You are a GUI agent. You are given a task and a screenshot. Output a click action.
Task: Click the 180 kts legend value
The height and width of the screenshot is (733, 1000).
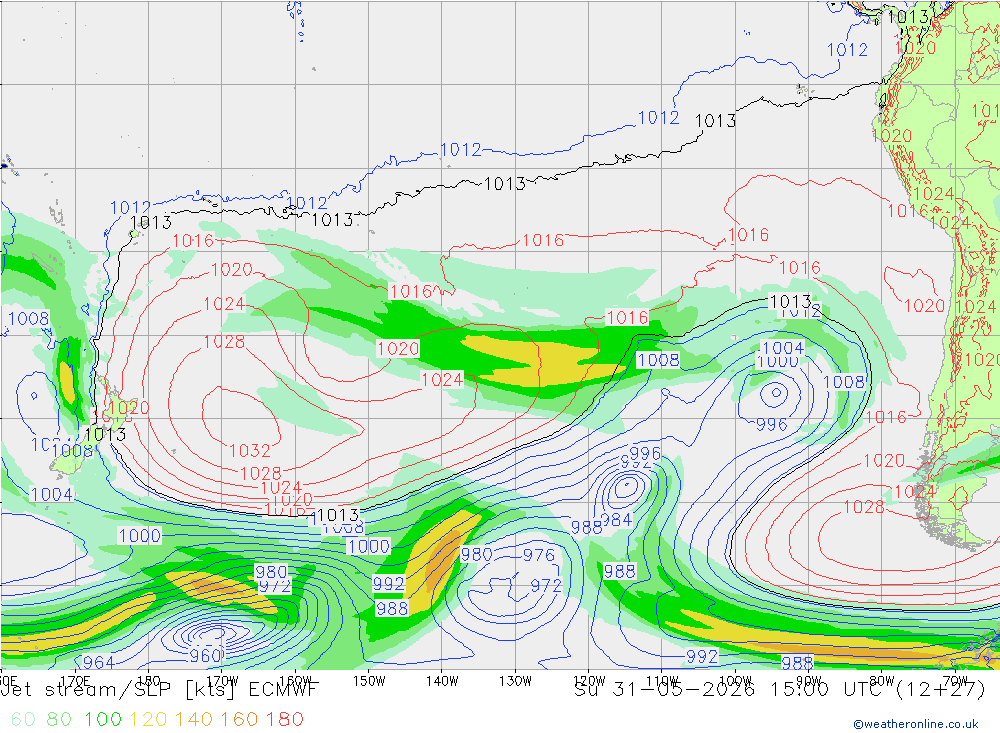pos(284,720)
